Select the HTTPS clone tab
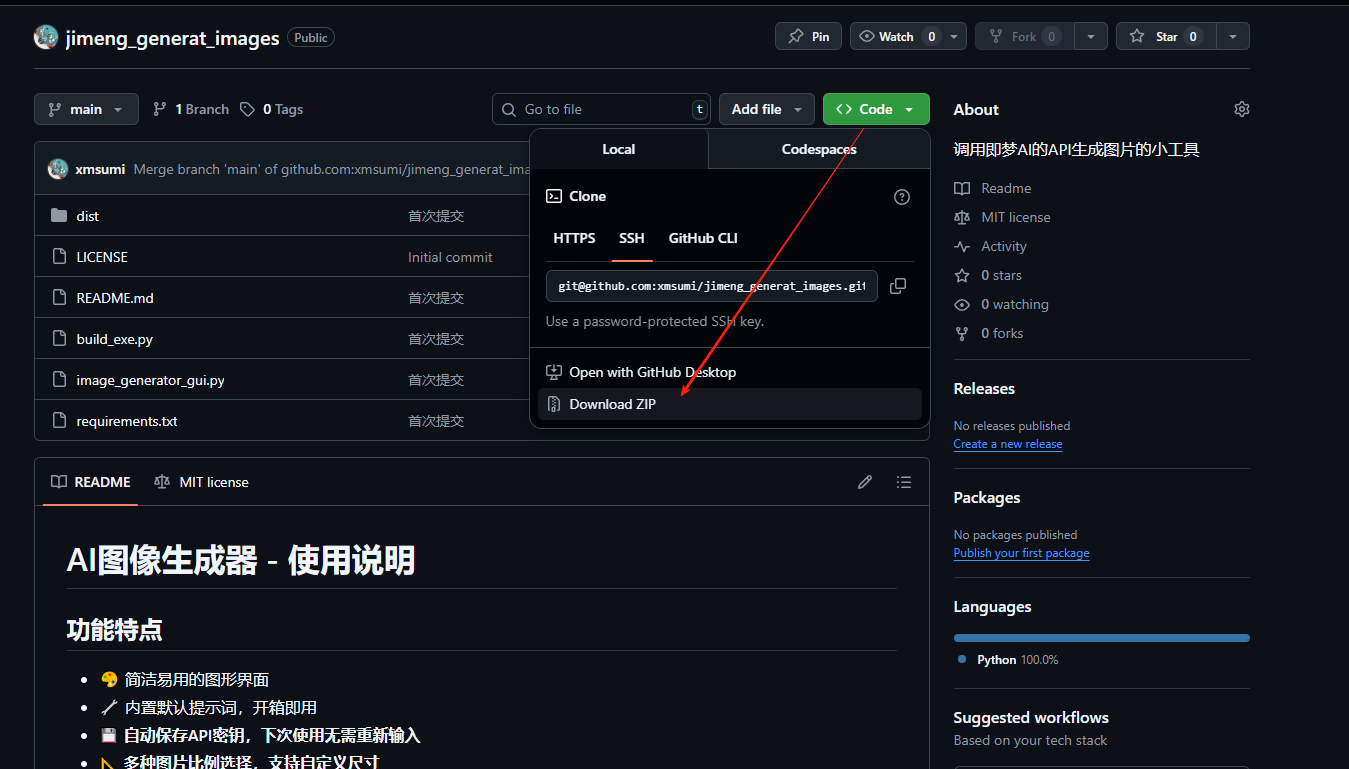The width and height of the screenshot is (1349, 769). point(574,238)
